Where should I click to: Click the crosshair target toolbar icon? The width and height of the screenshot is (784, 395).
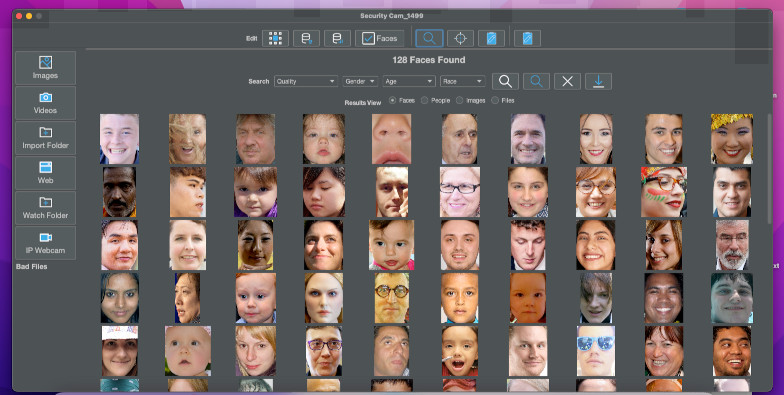coord(460,38)
